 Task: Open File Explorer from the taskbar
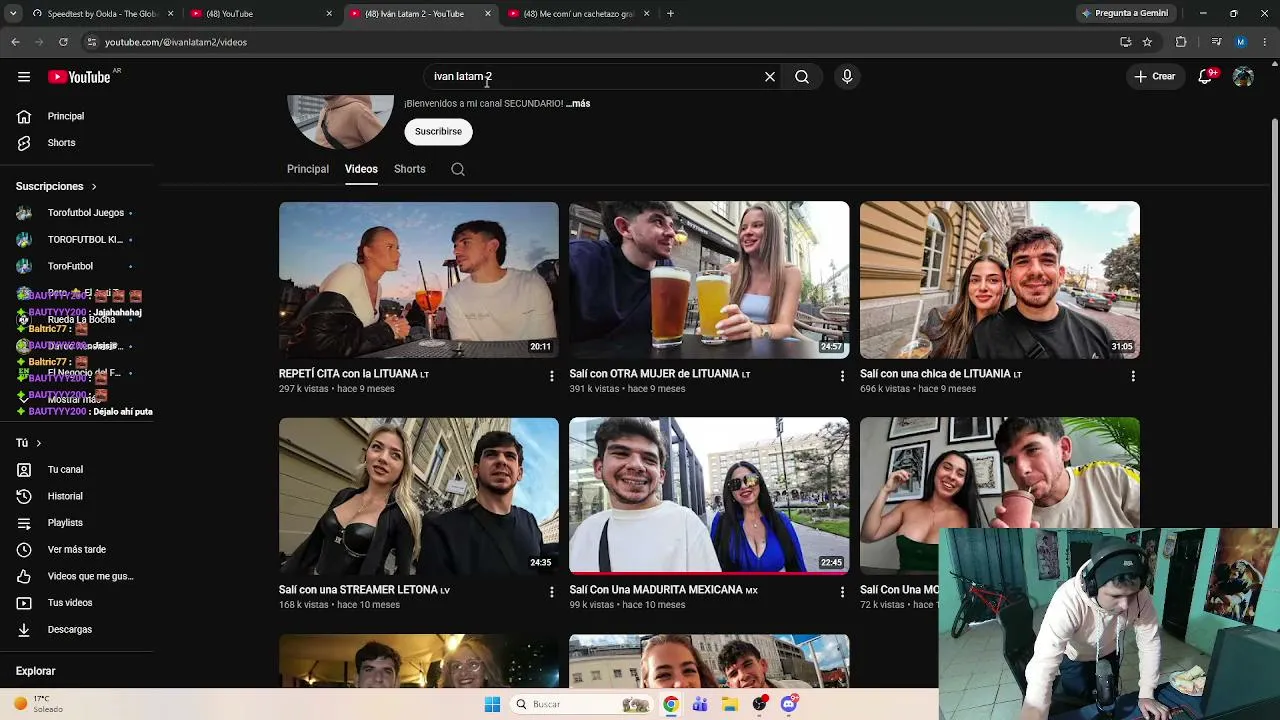(x=730, y=705)
